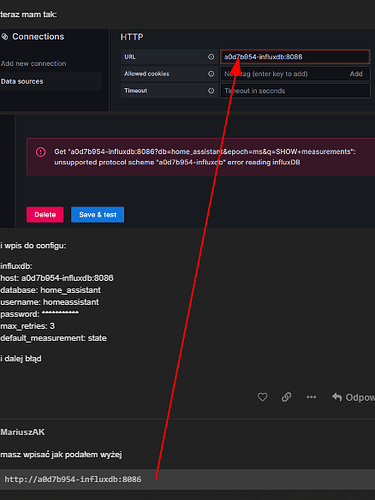Click the reply arrow Odpowiedz button
This screenshot has height=500, width=375.
click(353, 397)
